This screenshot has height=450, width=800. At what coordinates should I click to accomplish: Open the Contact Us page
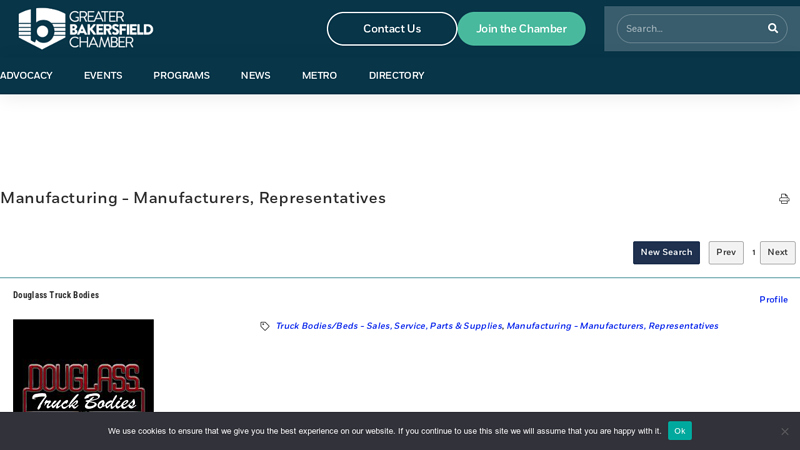tap(391, 29)
